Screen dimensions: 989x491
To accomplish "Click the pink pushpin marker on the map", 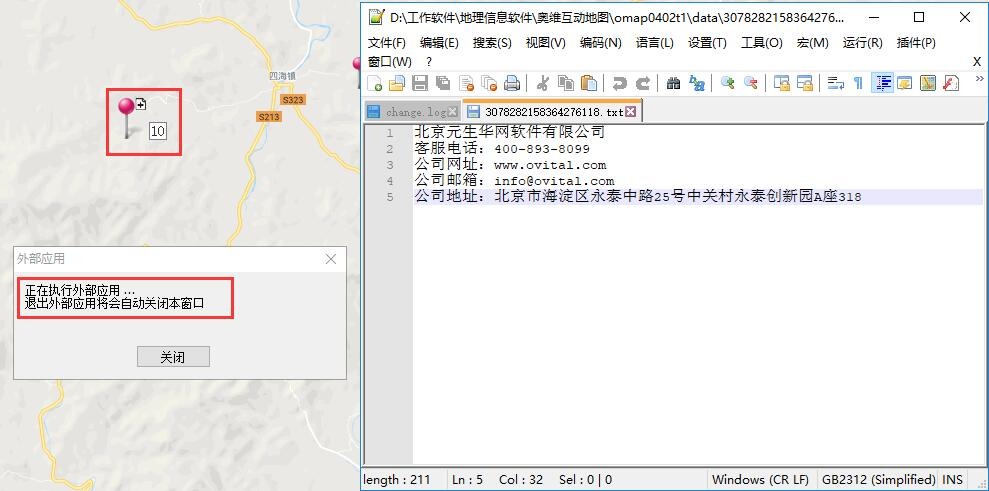I will [x=126, y=108].
